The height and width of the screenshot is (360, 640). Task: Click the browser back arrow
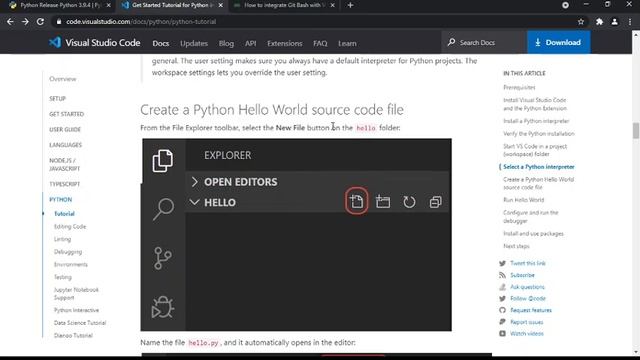click(x=10, y=22)
